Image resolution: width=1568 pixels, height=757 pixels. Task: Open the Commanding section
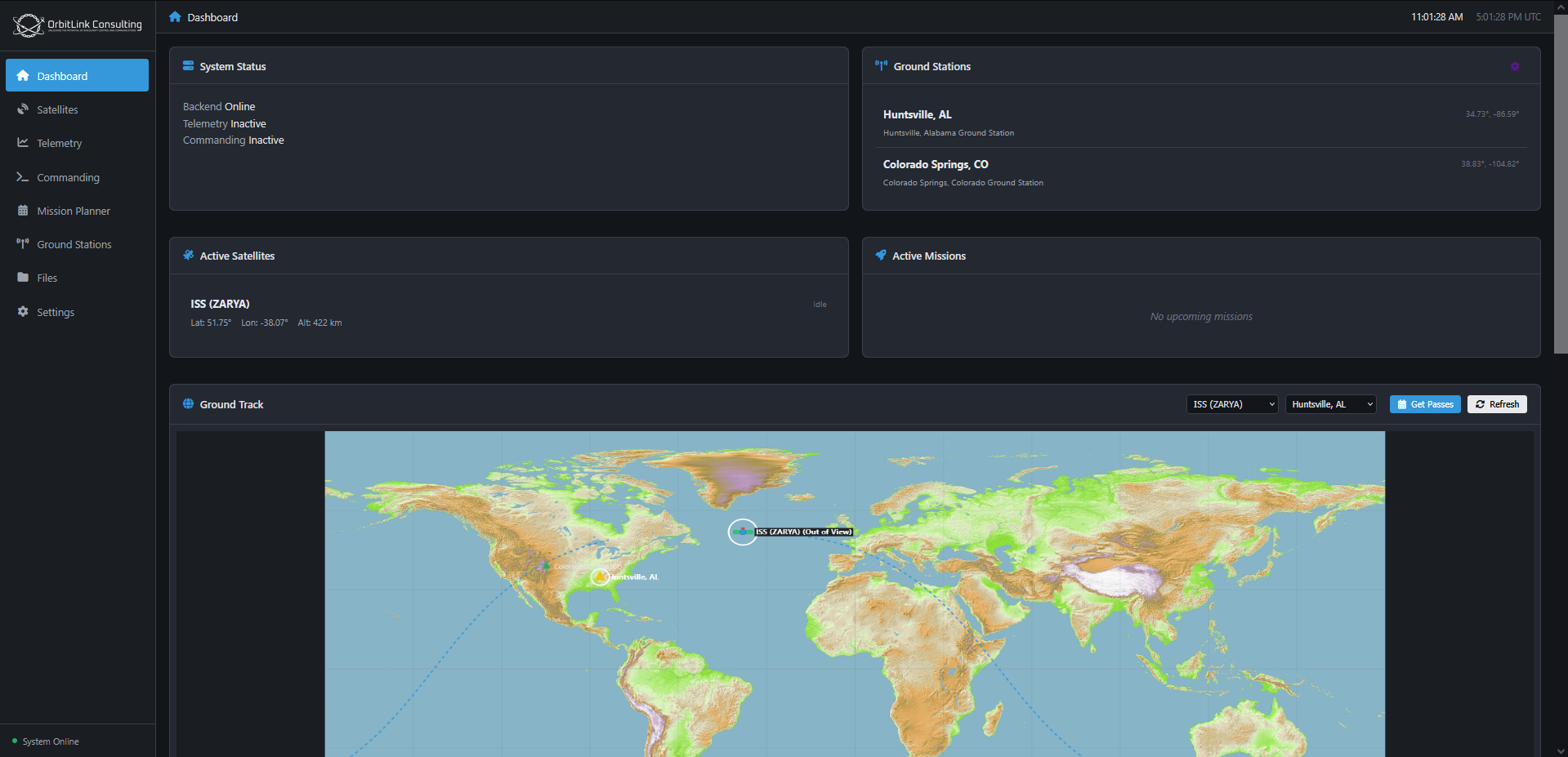pos(68,177)
